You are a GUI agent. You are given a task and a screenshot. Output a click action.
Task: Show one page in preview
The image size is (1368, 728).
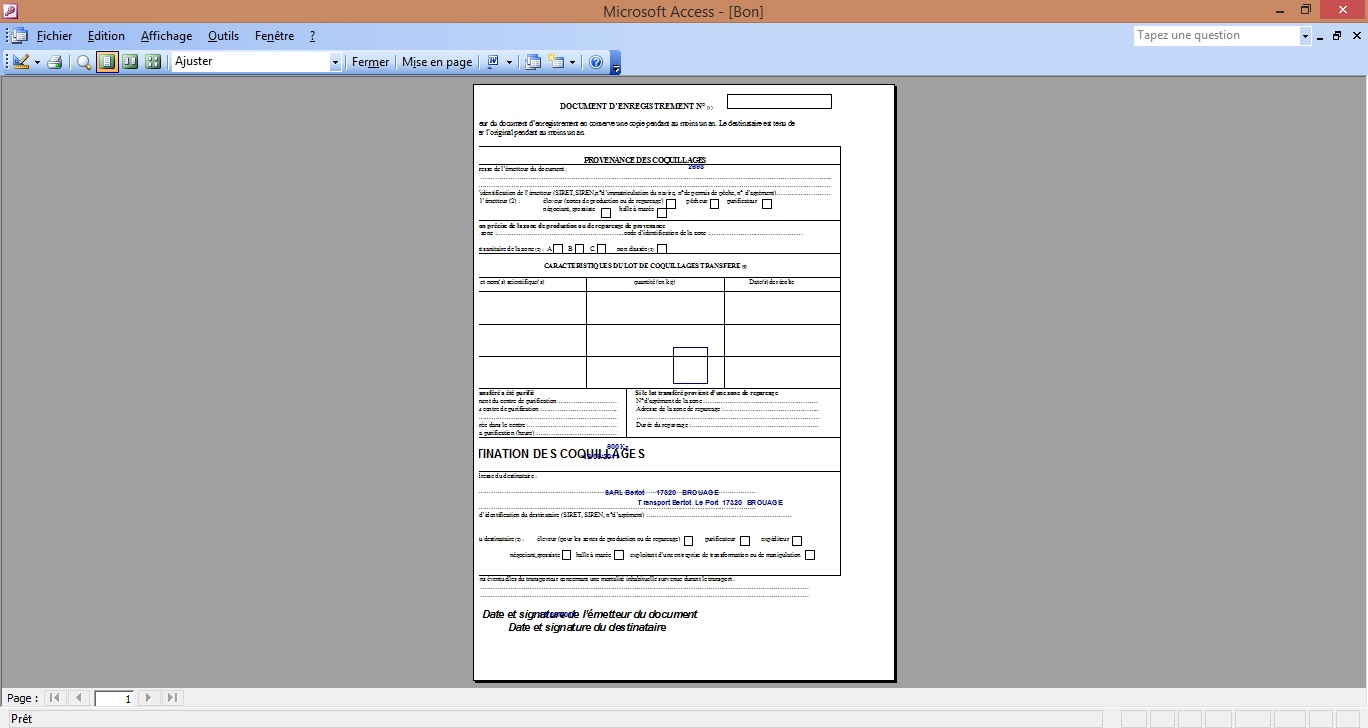107,62
